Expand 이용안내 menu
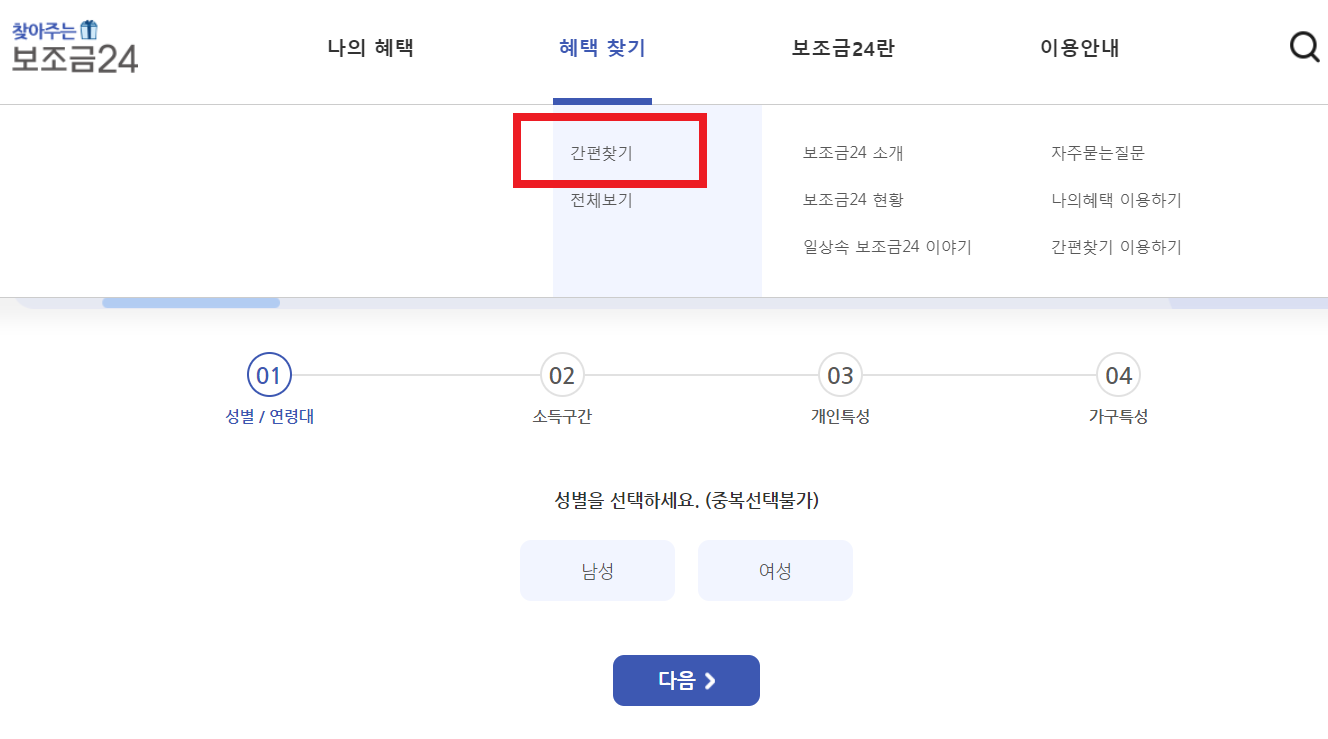This screenshot has width=1328, height=739. [x=1080, y=48]
